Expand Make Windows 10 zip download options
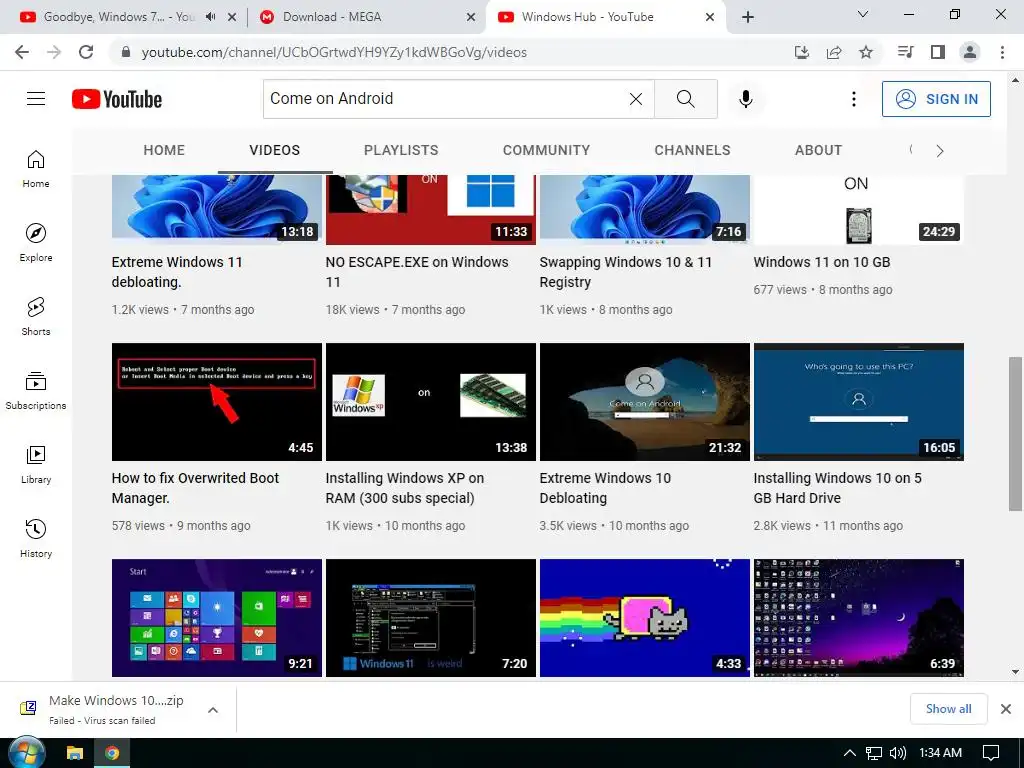 pyautogui.click(x=213, y=710)
